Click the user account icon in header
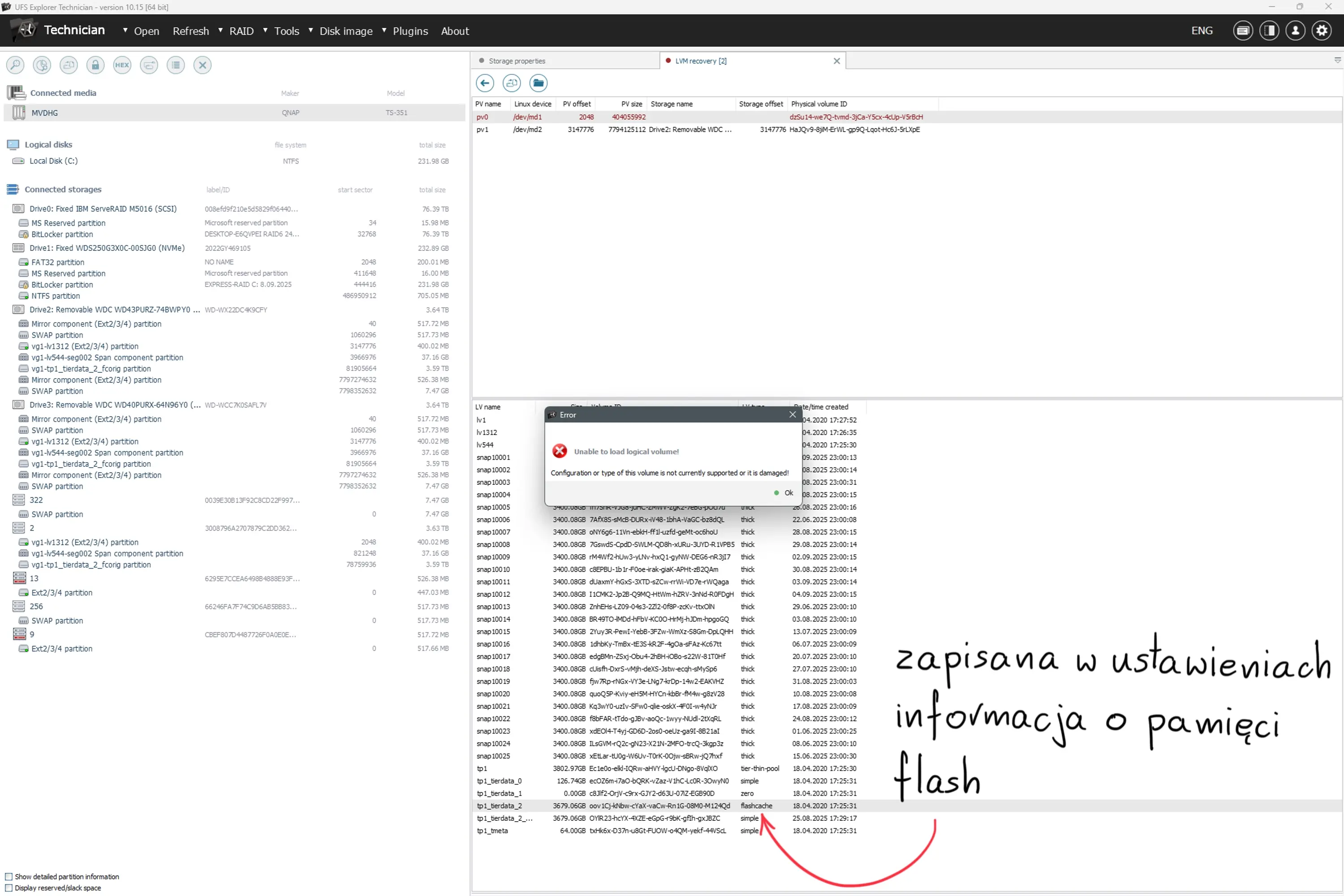This screenshot has height=896, width=1344. [1295, 31]
